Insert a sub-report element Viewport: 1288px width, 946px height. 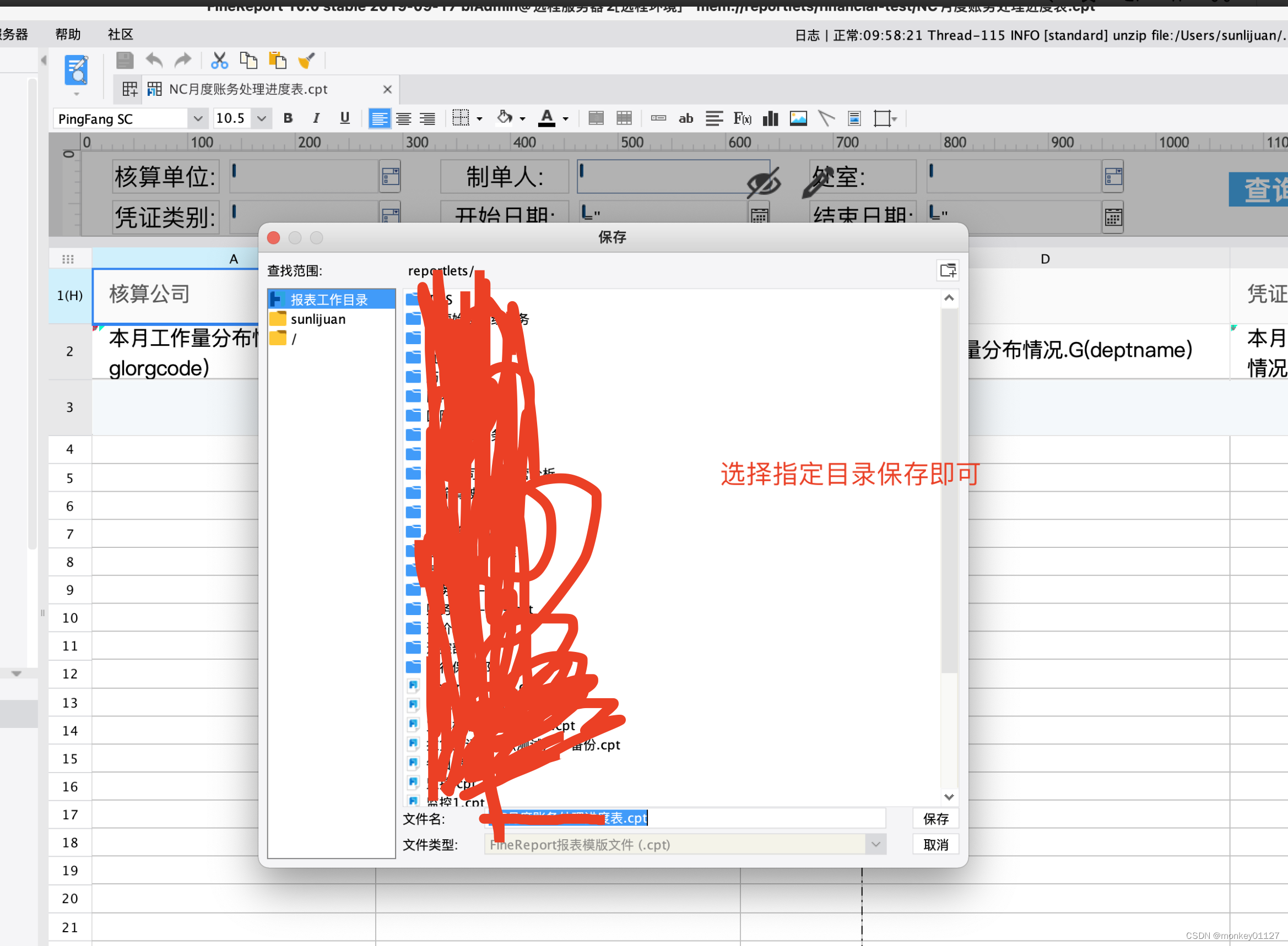tap(854, 118)
